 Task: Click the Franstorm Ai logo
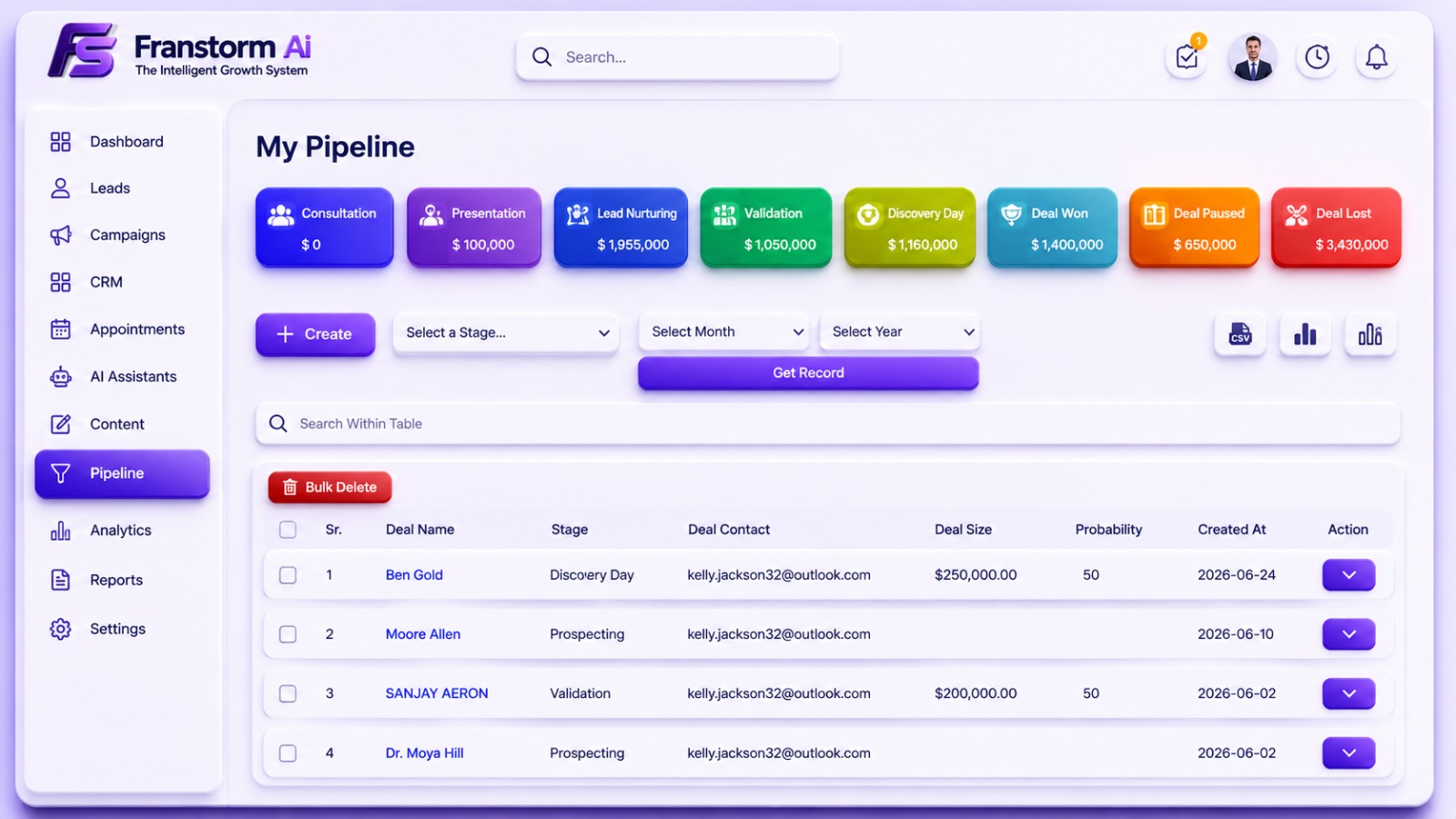[x=179, y=51]
